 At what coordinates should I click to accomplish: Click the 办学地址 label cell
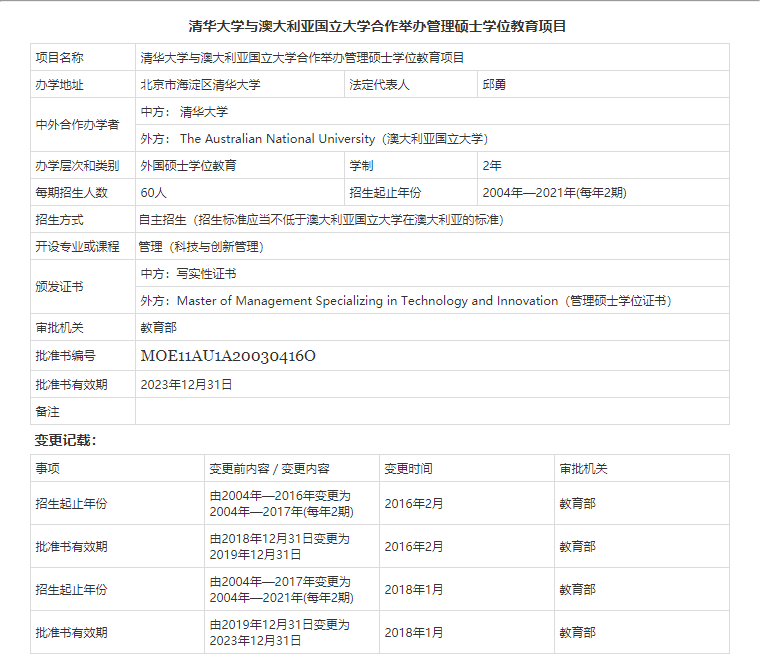click(x=83, y=85)
